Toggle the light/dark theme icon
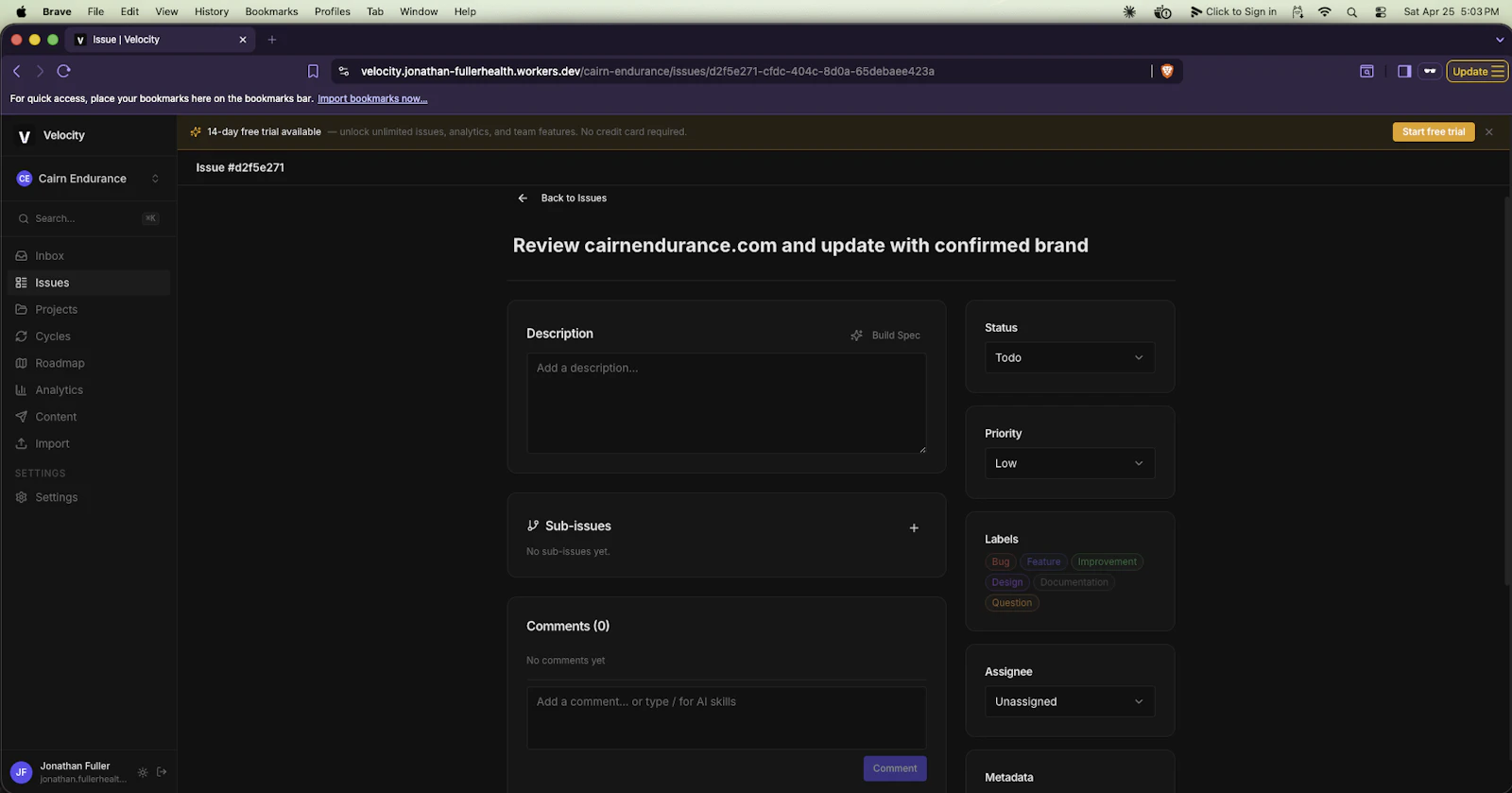1512x793 pixels. click(143, 772)
